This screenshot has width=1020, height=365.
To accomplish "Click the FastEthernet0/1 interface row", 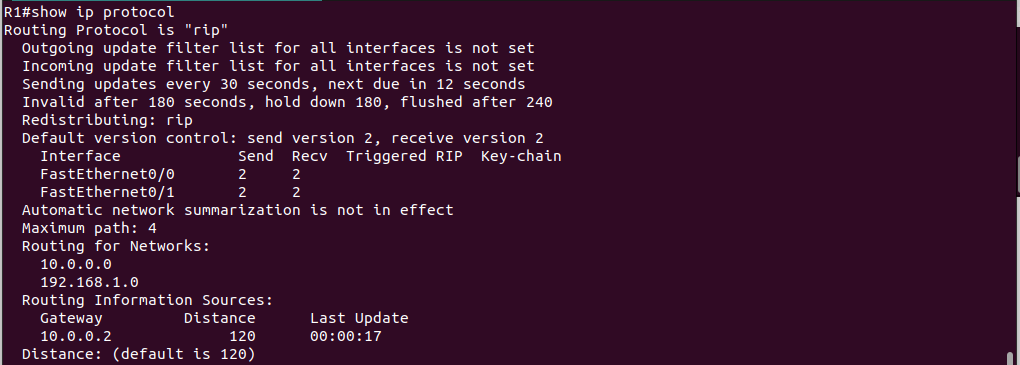I will pyautogui.click(x=170, y=193).
